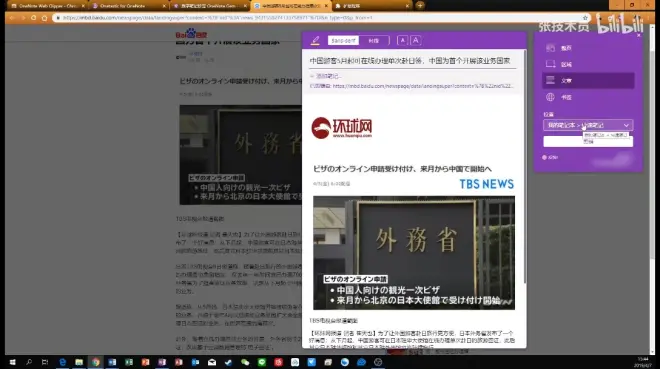Switch to OneNote Web Clipper browser tab
Screen dimensions: 660x369
(x=46, y=6)
